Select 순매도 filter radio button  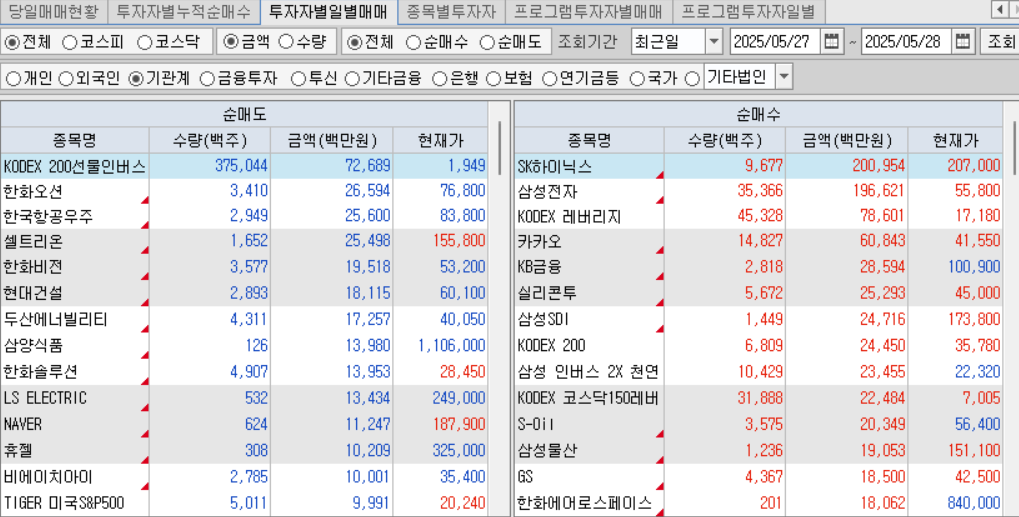coord(487,42)
